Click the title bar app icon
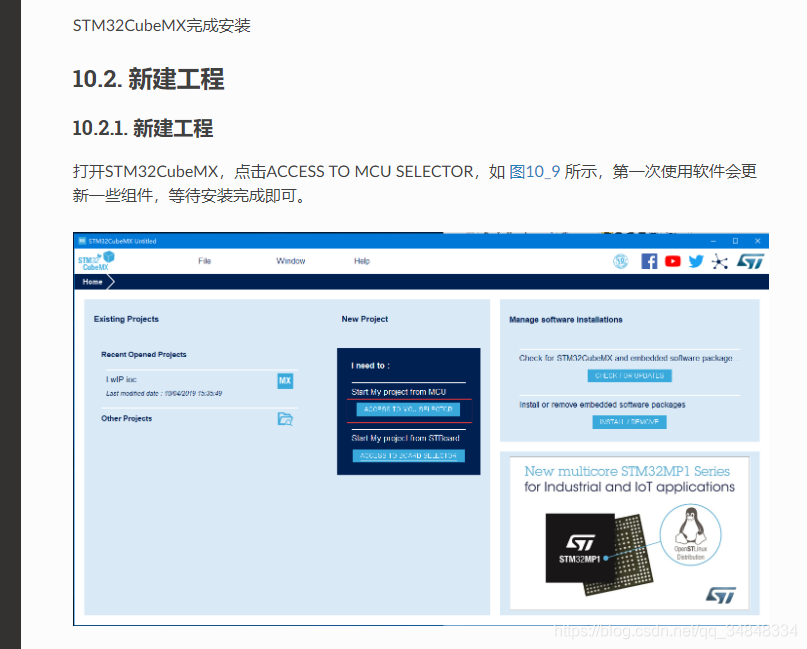Viewport: 807px width, 649px height. click(82, 241)
